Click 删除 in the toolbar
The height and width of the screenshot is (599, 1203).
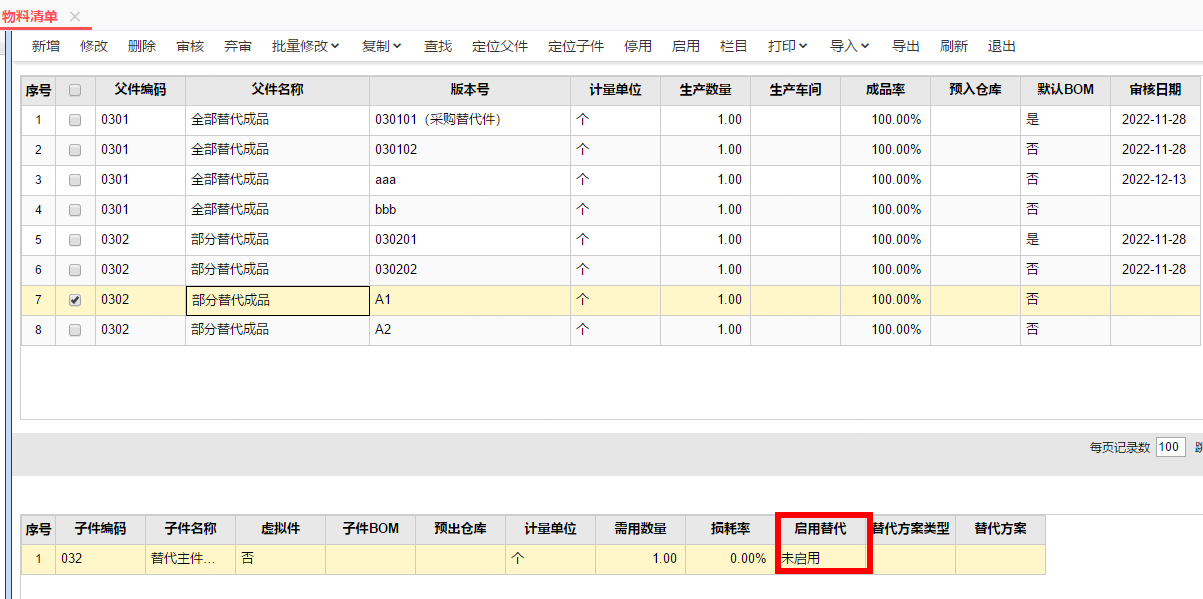[x=142, y=46]
